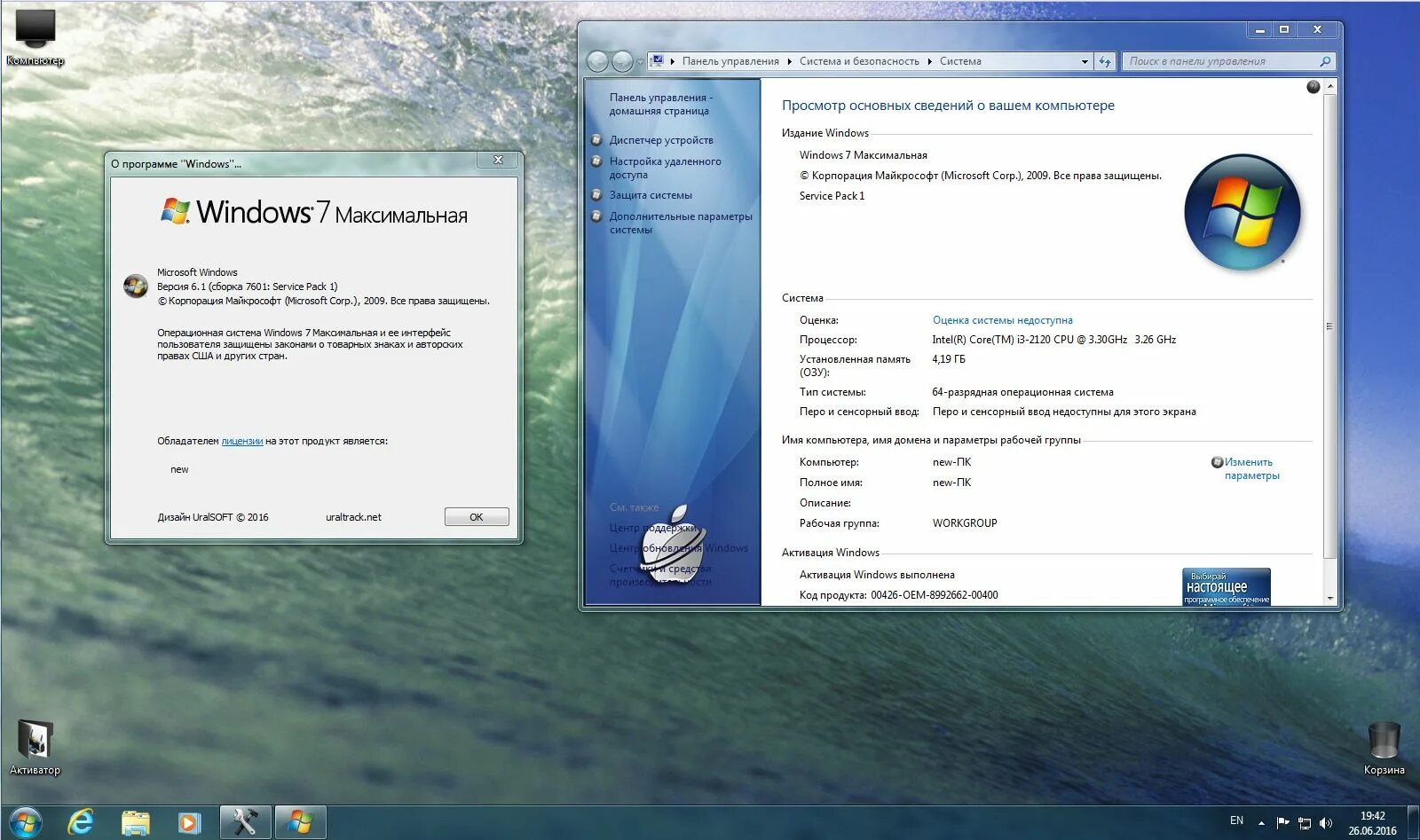The width and height of the screenshot is (1420, 840).
Task: Open the clock showing 19:42
Action: coord(1372,823)
